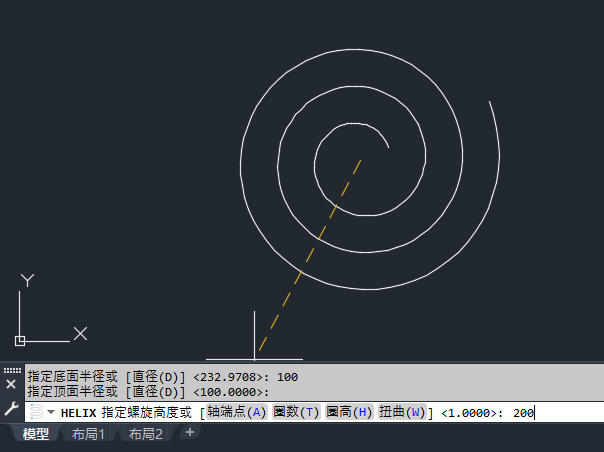
Task: Switch to the 模型 tab
Action: [36, 434]
